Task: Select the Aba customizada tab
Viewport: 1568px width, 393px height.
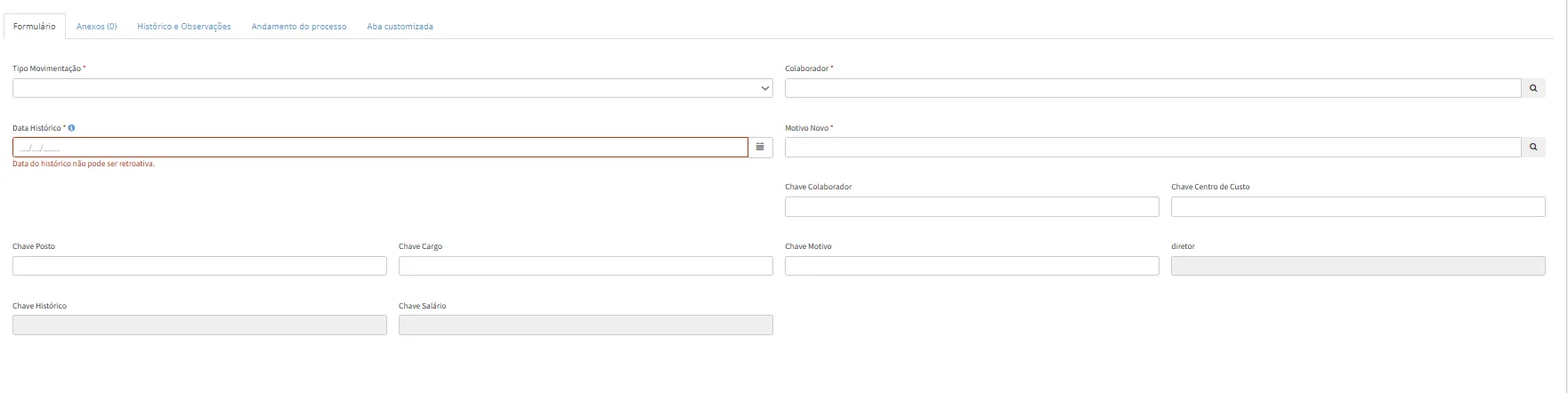Action: 400,27
